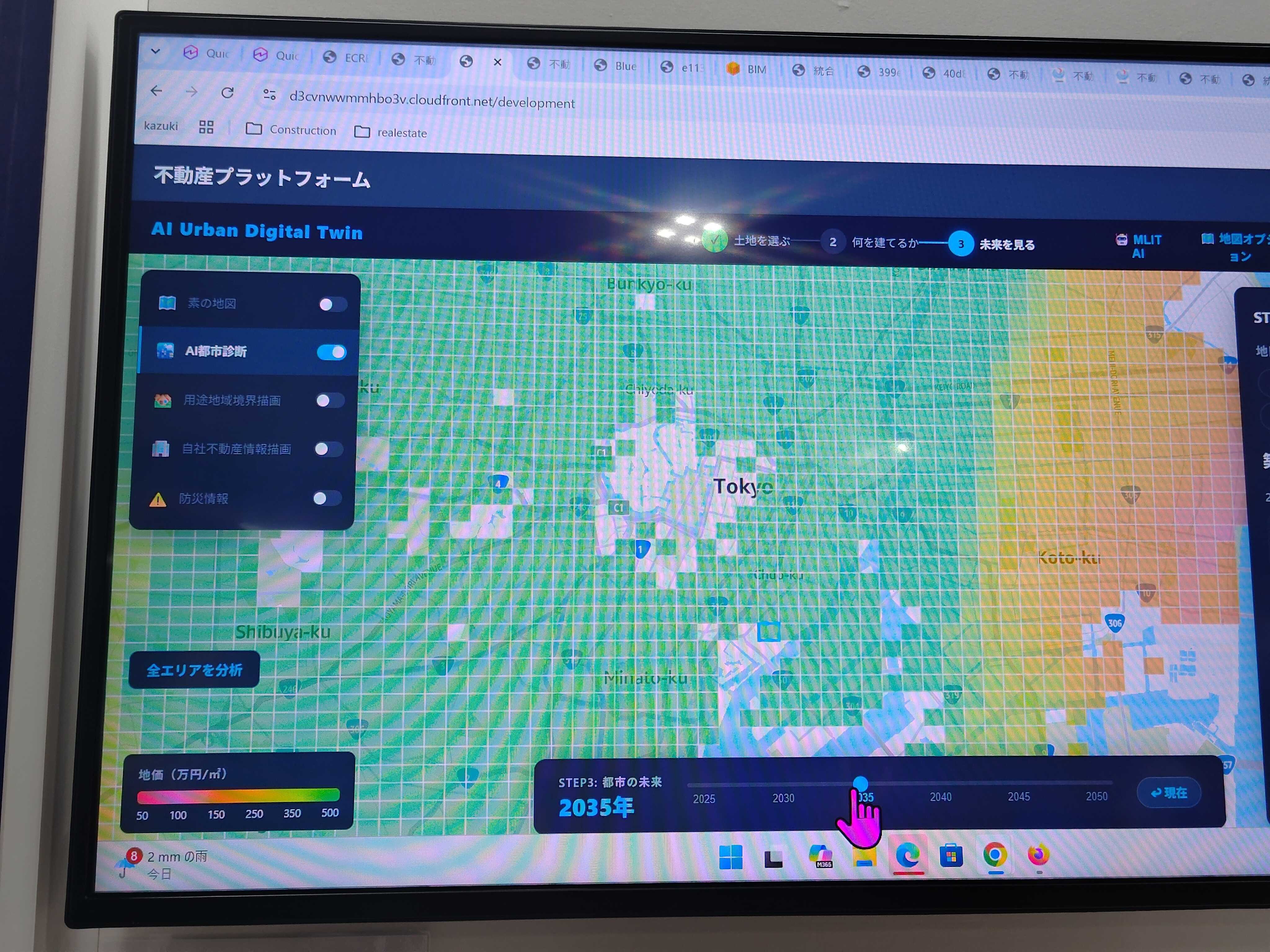The image size is (1270, 952).
Task: Set the timeline to 2030
Action: click(783, 798)
